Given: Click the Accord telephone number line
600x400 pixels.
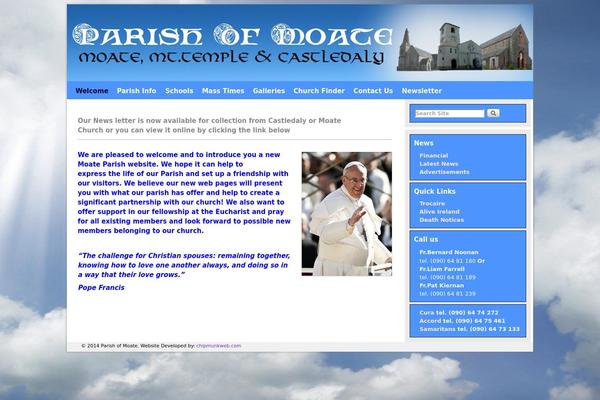Looking at the screenshot, I should tap(462, 321).
